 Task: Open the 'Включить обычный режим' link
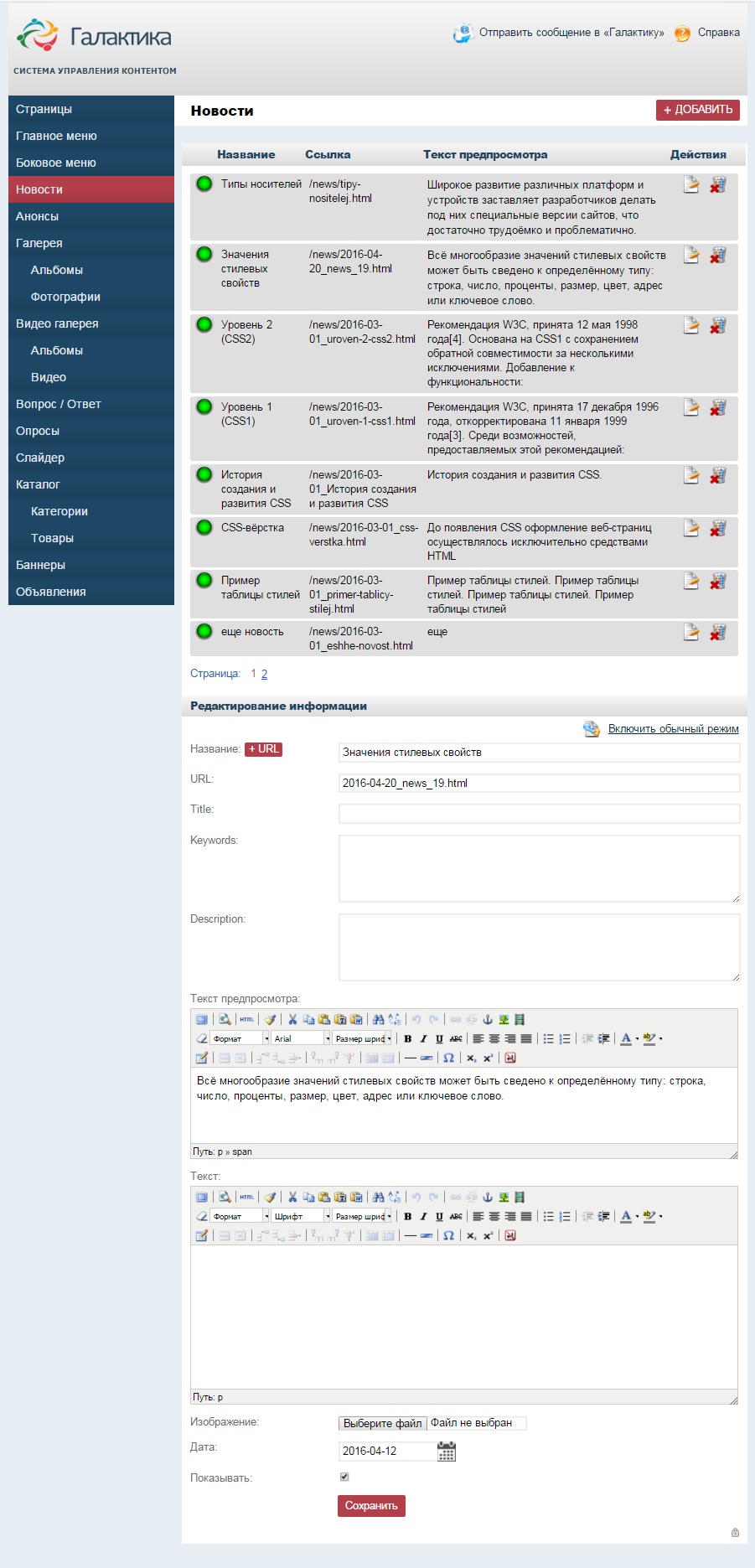point(674,729)
